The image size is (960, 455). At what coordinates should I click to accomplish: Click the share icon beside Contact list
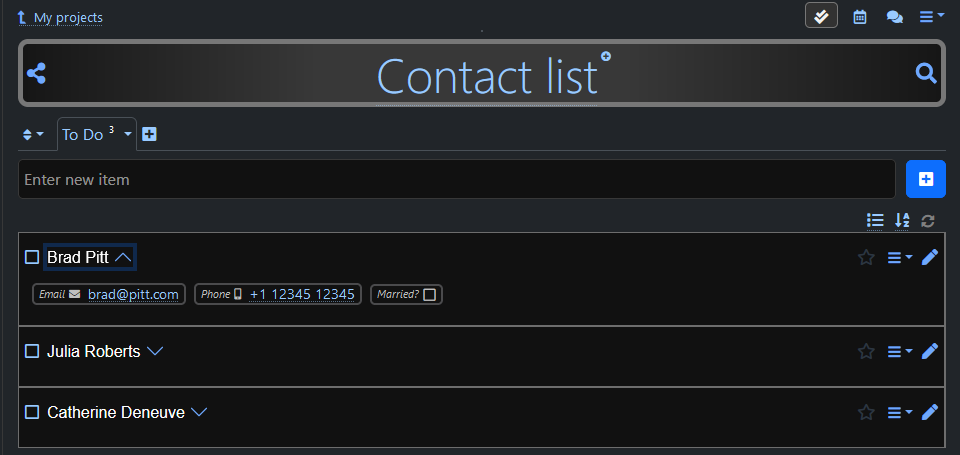(36, 73)
